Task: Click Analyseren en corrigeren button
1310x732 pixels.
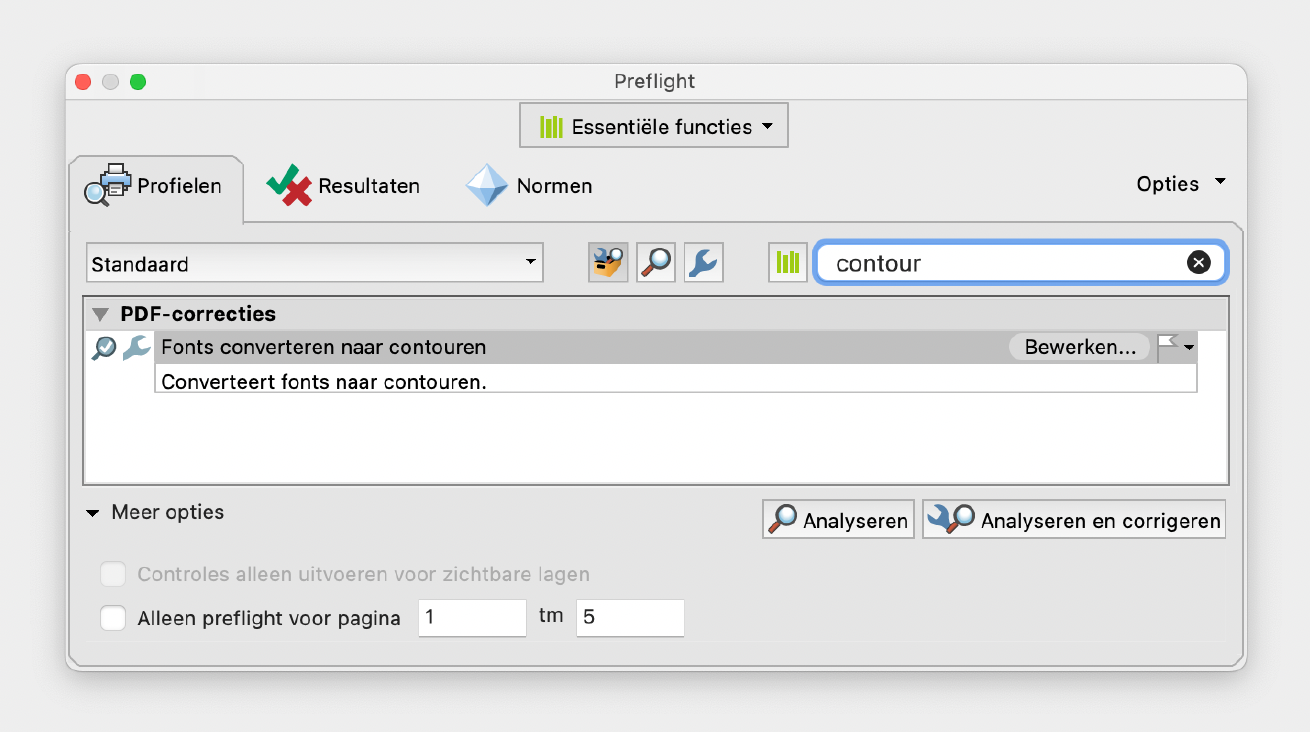Action: coord(1074,520)
